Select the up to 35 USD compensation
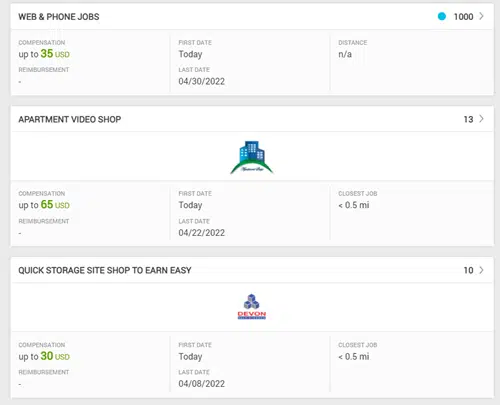The height and width of the screenshot is (405, 500). coord(44,54)
